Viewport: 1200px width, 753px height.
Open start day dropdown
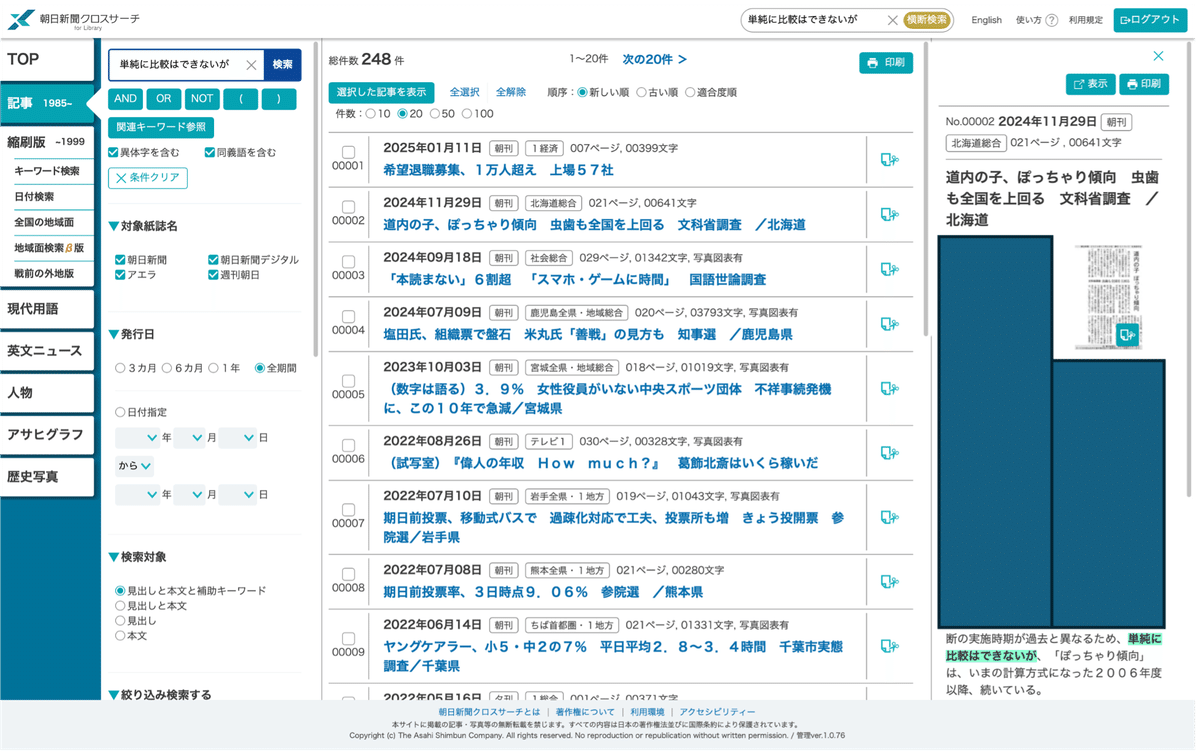point(238,438)
